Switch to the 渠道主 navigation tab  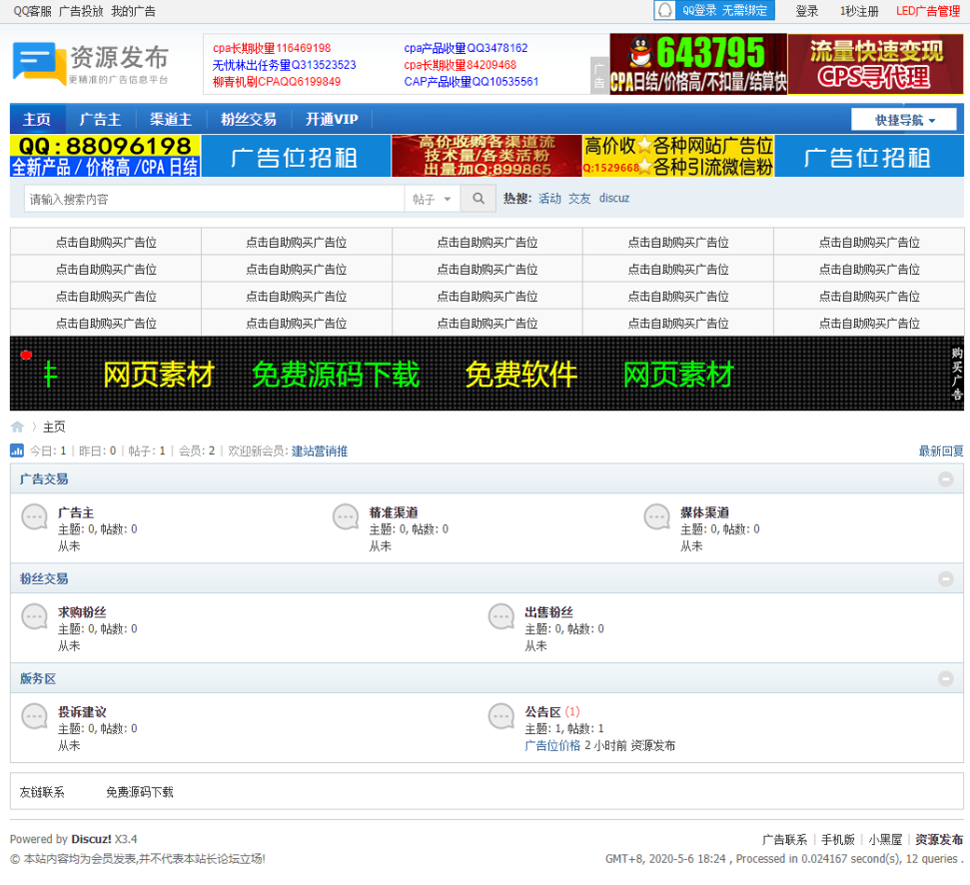click(x=170, y=119)
